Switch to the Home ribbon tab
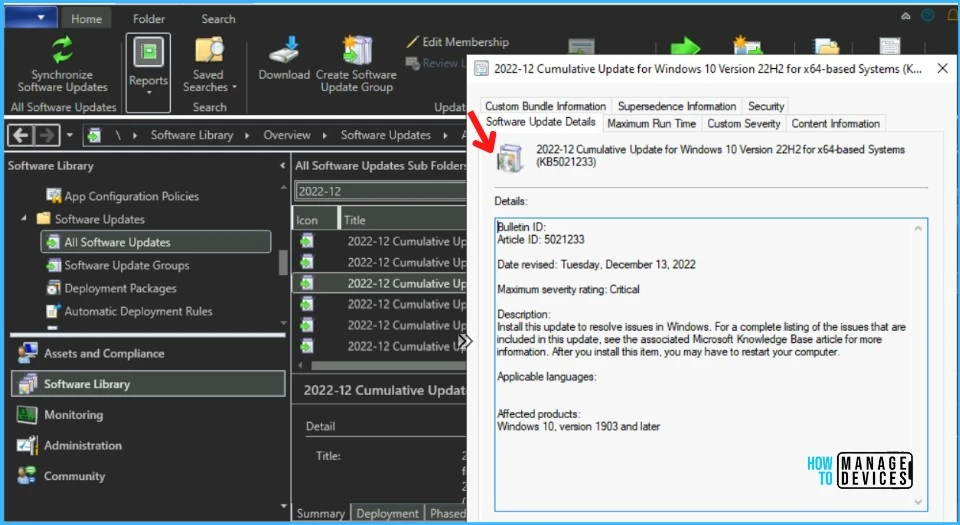960x525 pixels. [86, 19]
